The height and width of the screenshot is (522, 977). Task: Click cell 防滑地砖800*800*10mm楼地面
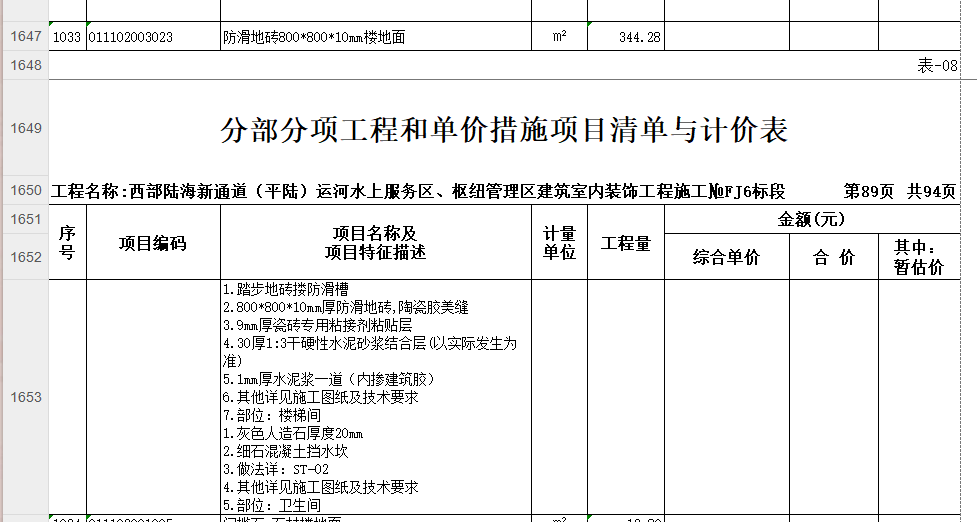coord(376,36)
